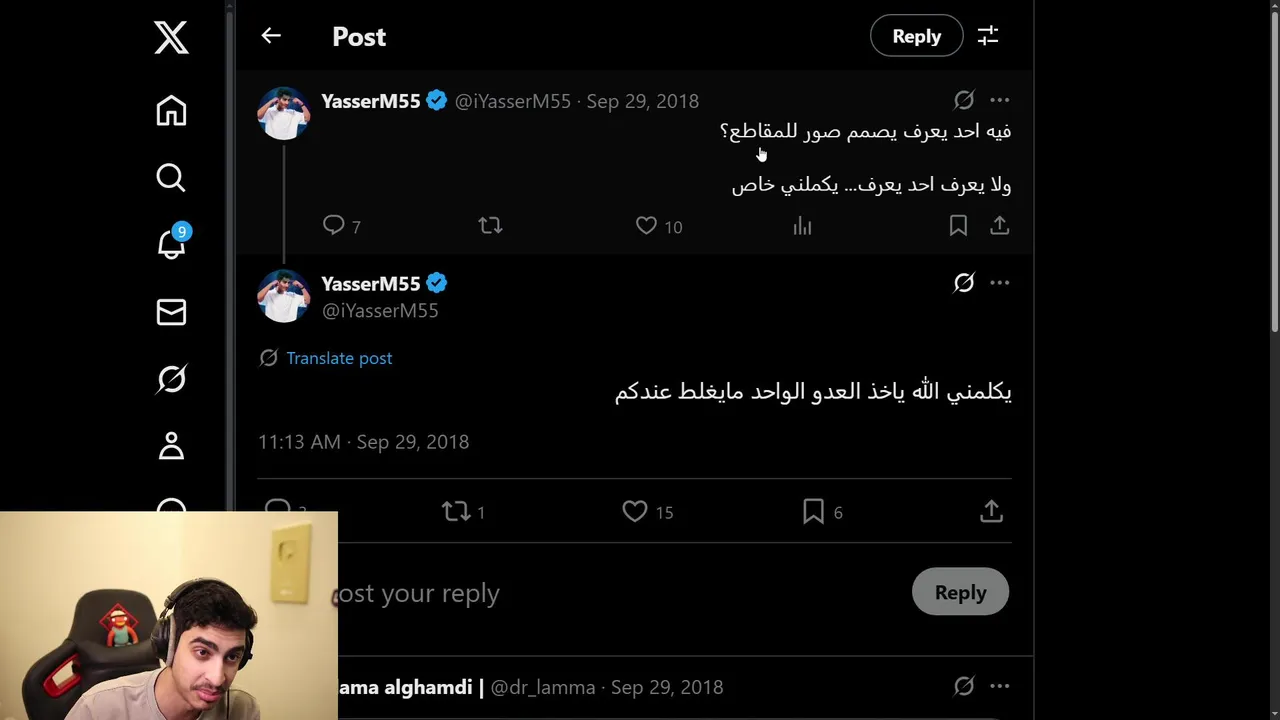Like the main post with 15 likes
This screenshot has height=720, width=1280.
(648, 512)
